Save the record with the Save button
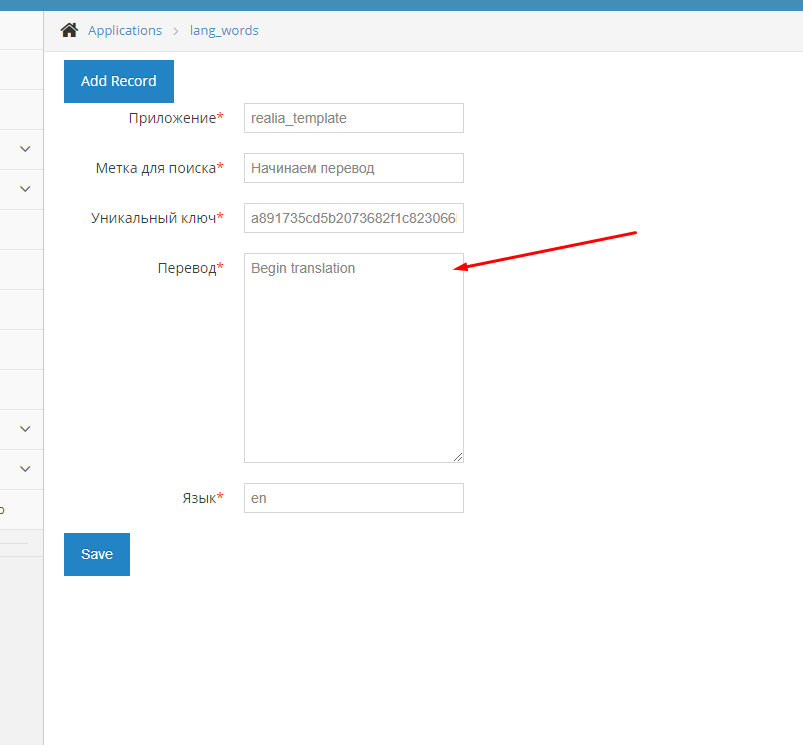 tap(97, 554)
